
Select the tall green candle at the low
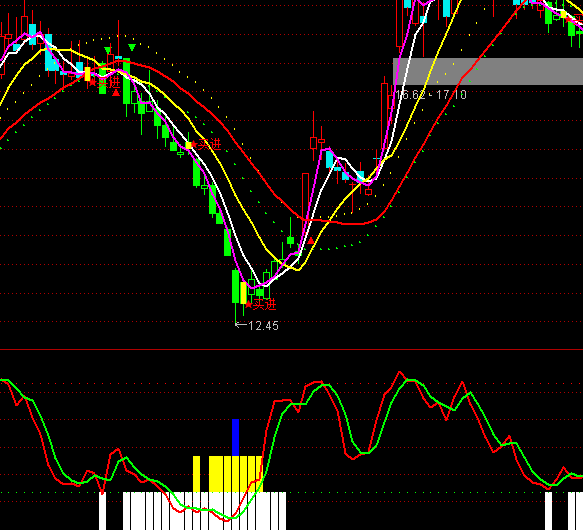tap(235, 286)
